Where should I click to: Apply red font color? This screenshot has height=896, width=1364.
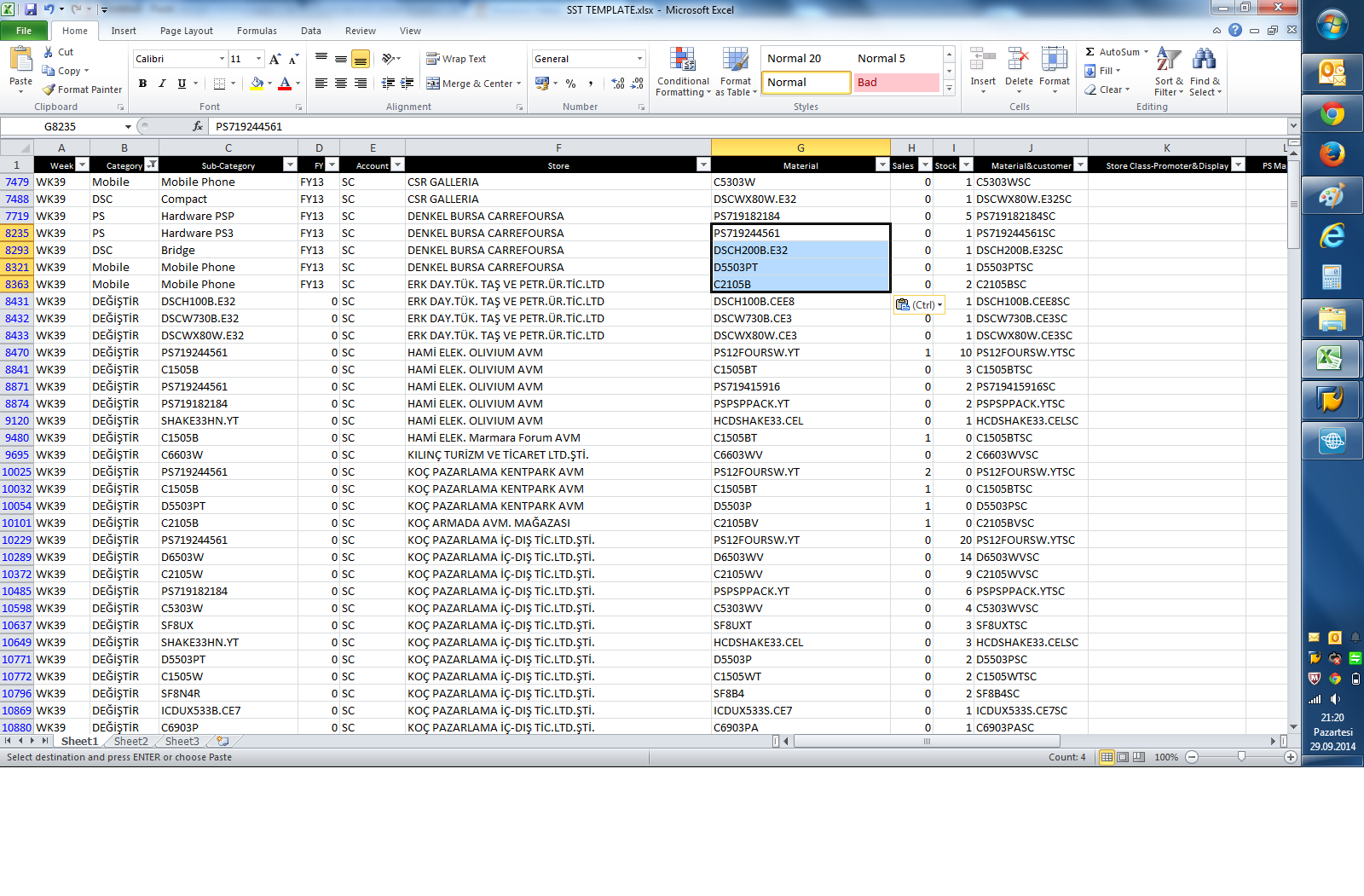(x=285, y=84)
